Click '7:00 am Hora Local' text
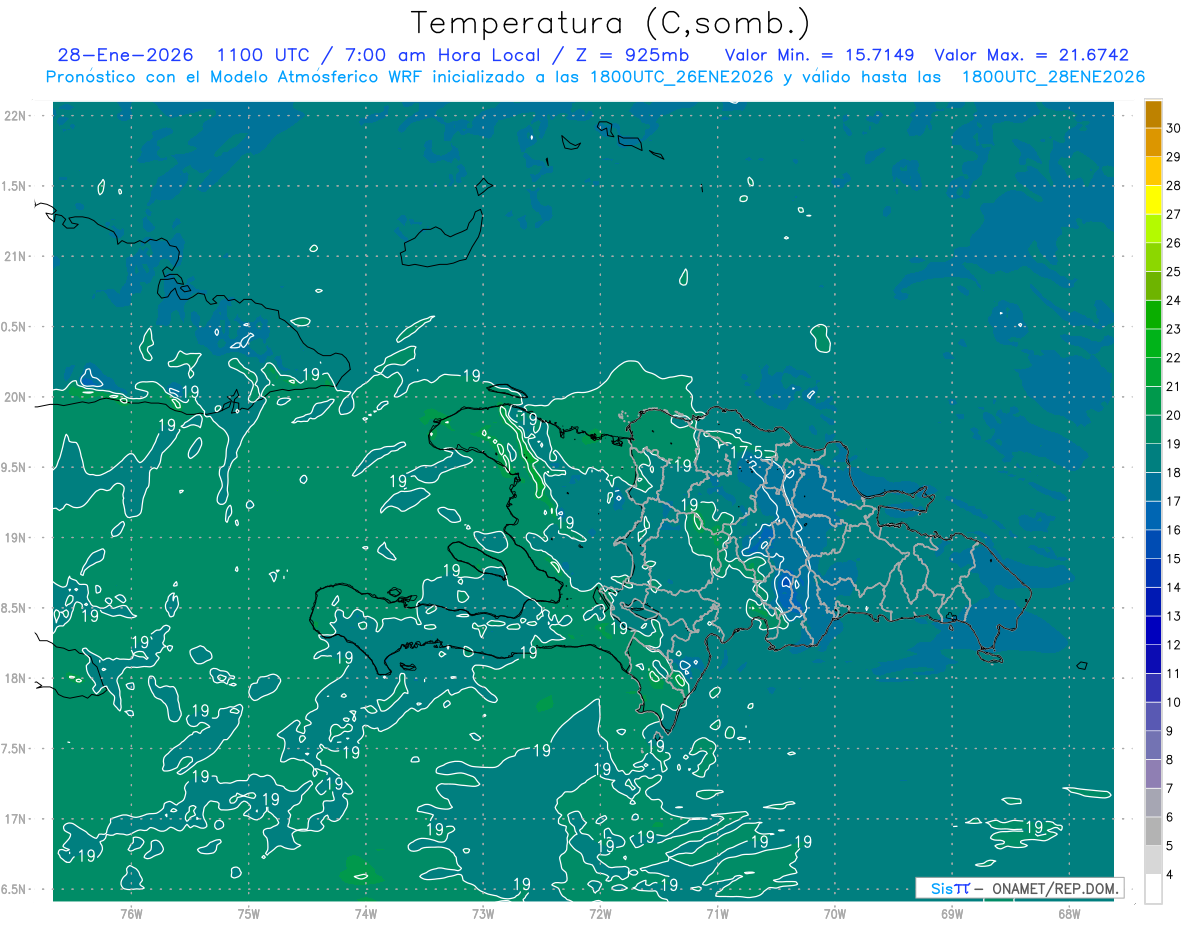The image size is (1200, 927). pyautogui.click(x=443, y=56)
